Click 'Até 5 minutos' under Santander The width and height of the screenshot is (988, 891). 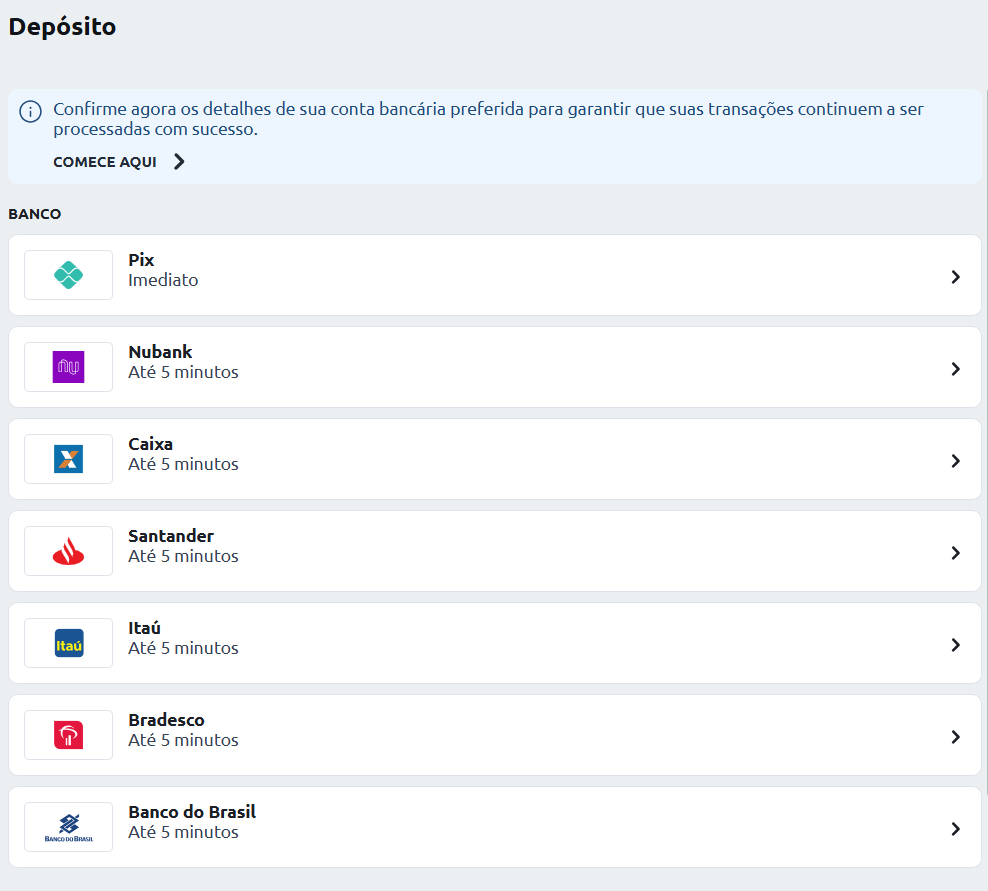[x=183, y=556]
